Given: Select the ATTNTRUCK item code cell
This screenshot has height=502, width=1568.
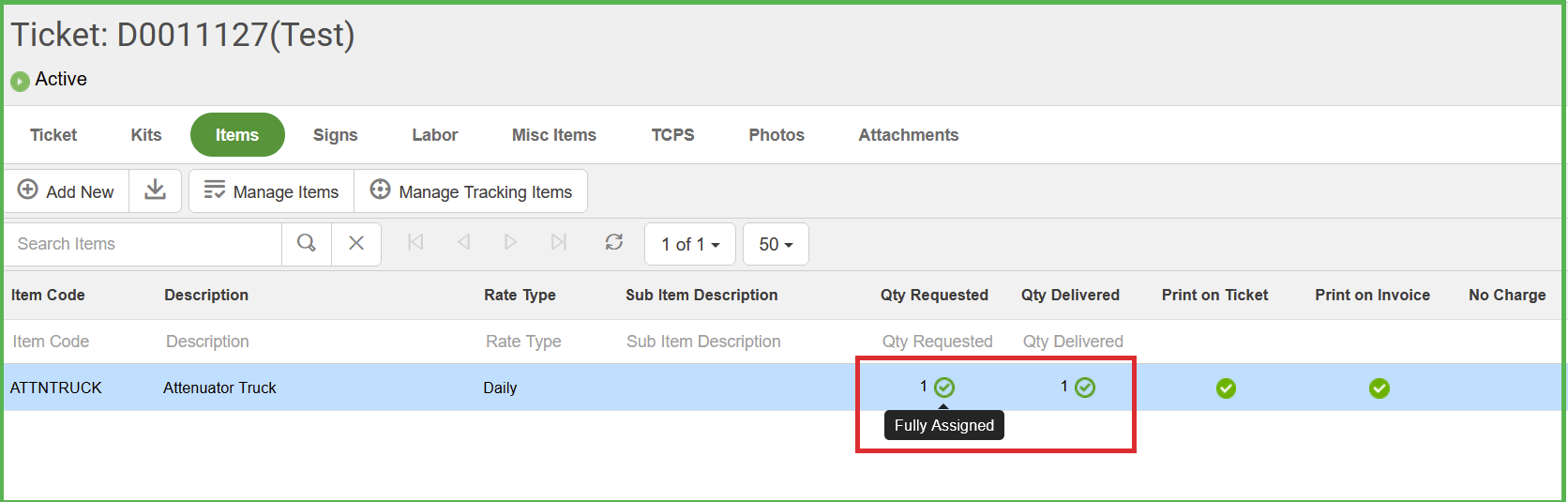Looking at the screenshot, I should [x=56, y=388].
